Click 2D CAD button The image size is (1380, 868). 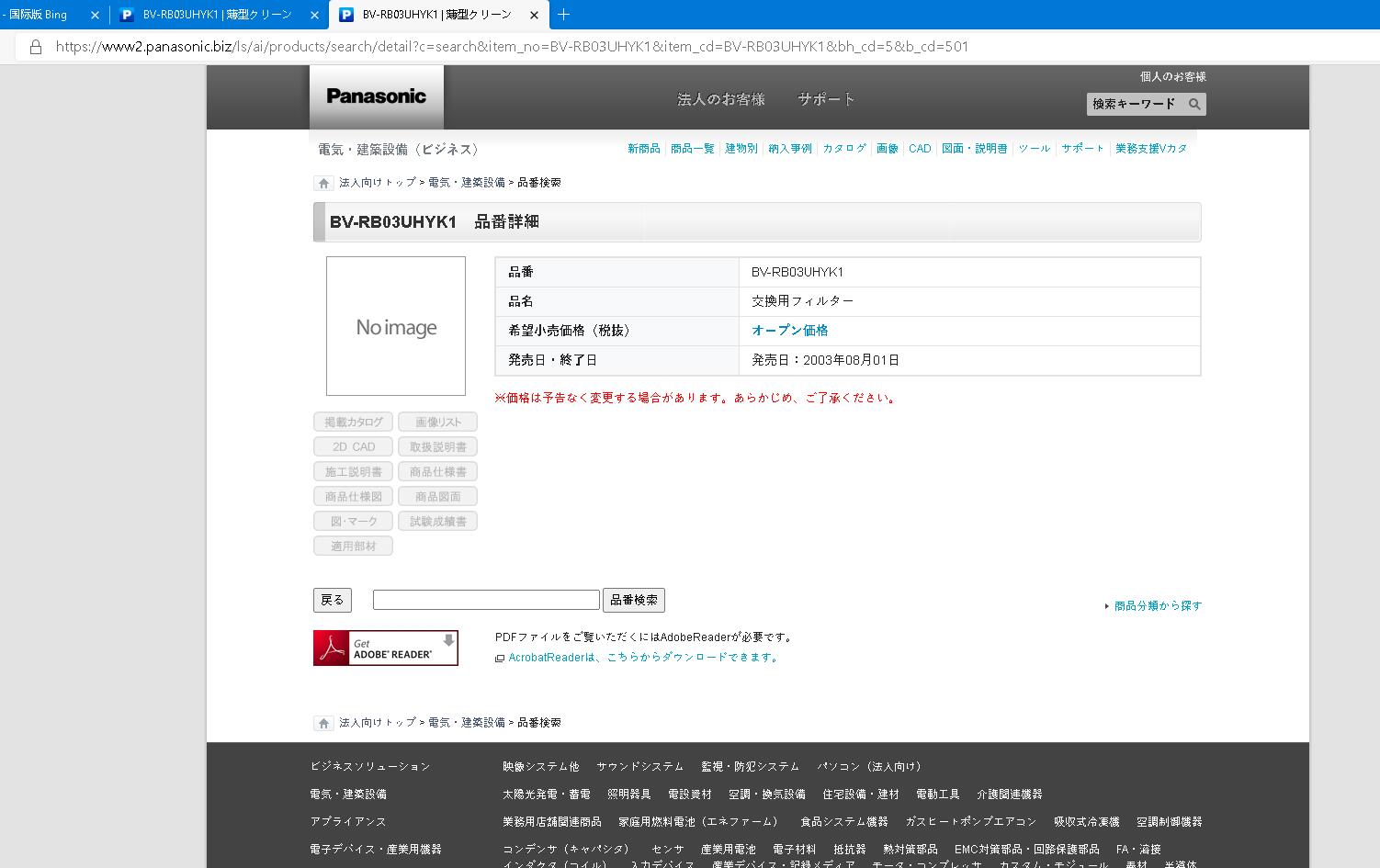[x=354, y=446]
